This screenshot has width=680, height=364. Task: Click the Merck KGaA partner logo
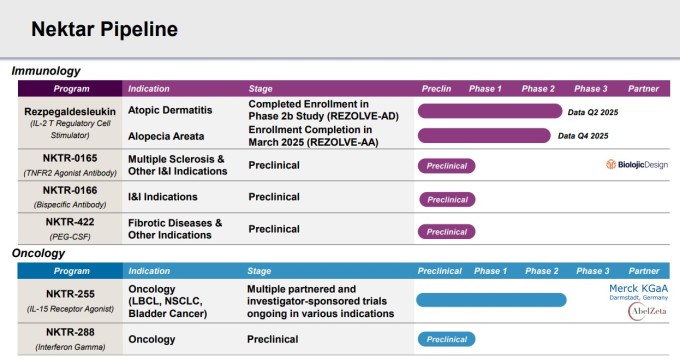[x=638, y=292]
